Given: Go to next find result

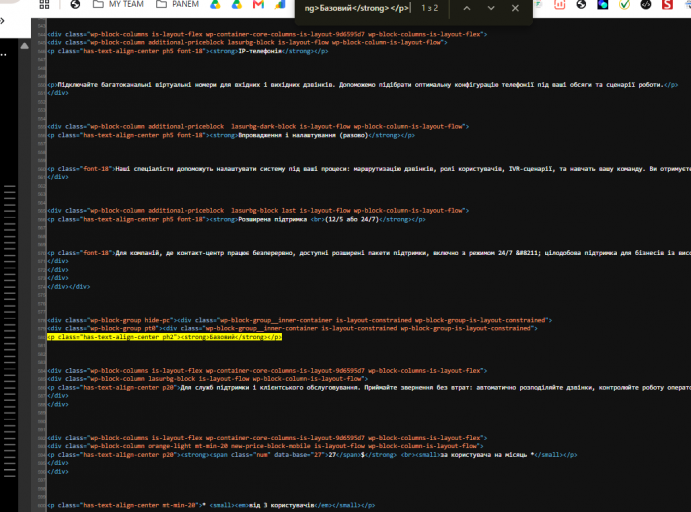Looking at the screenshot, I should coord(491,8).
